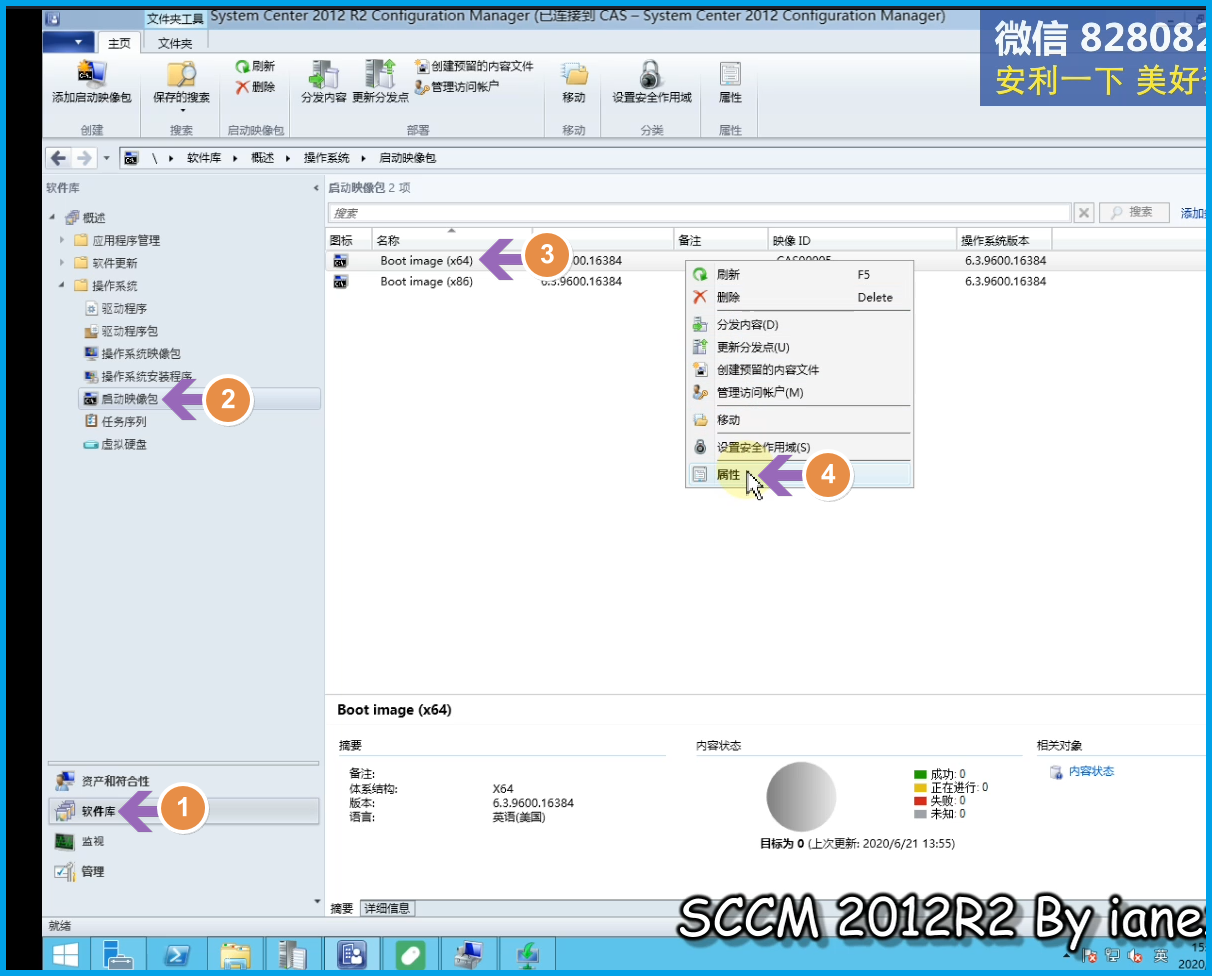Open PowerShell from the taskbar
The height and width of the screenshot is (976, 1212).
pos(177,956)
